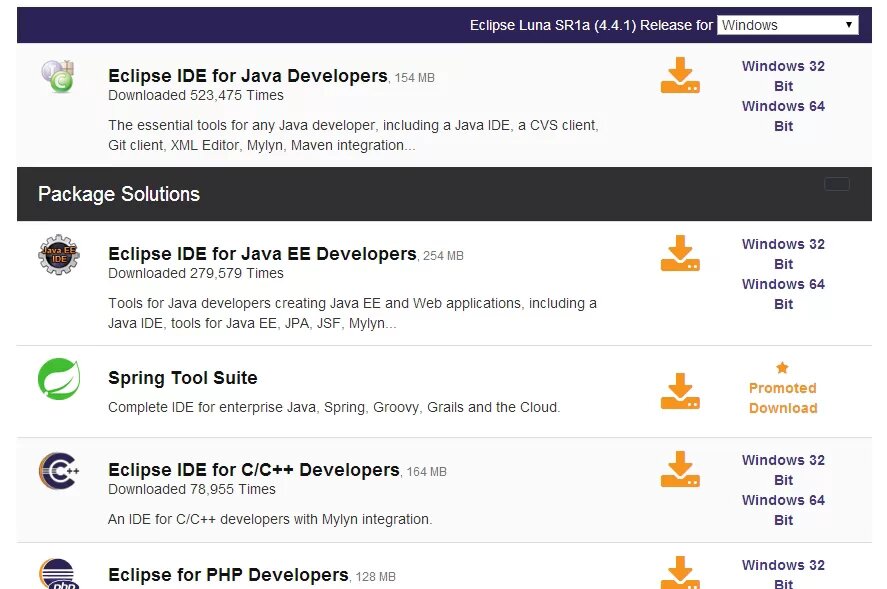This screenshot has width=887, height=589.
Task: Click the 'Downloaded 279,579 Times' text
Action: (196, 273)
